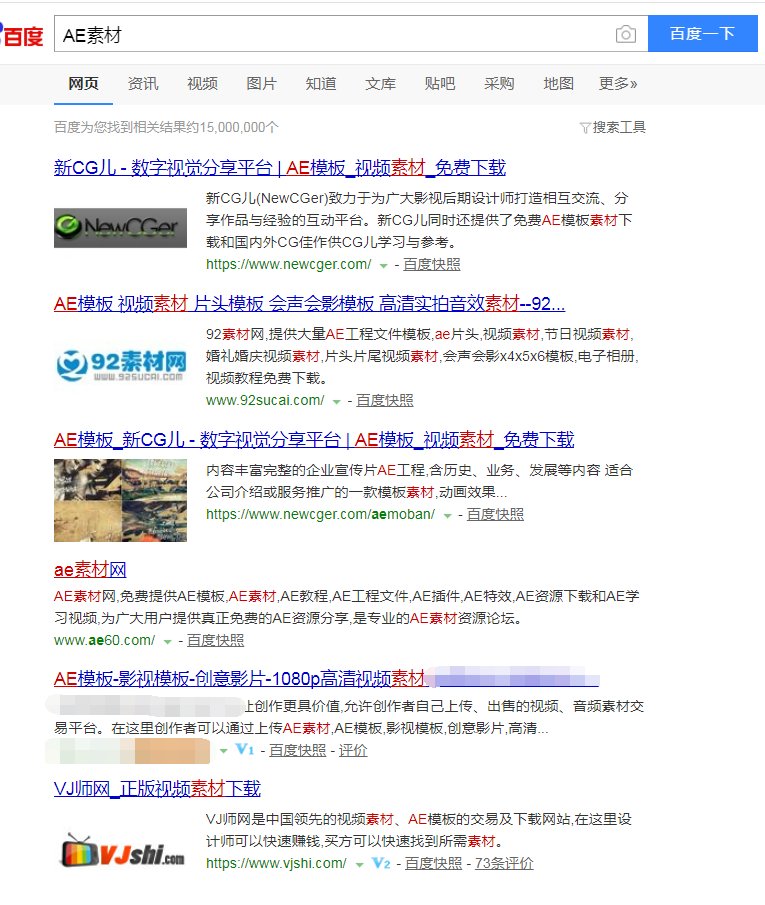Click the 搜索工具 filter icon
Screen dimensions: 765x905
click(x=585, y=128)
